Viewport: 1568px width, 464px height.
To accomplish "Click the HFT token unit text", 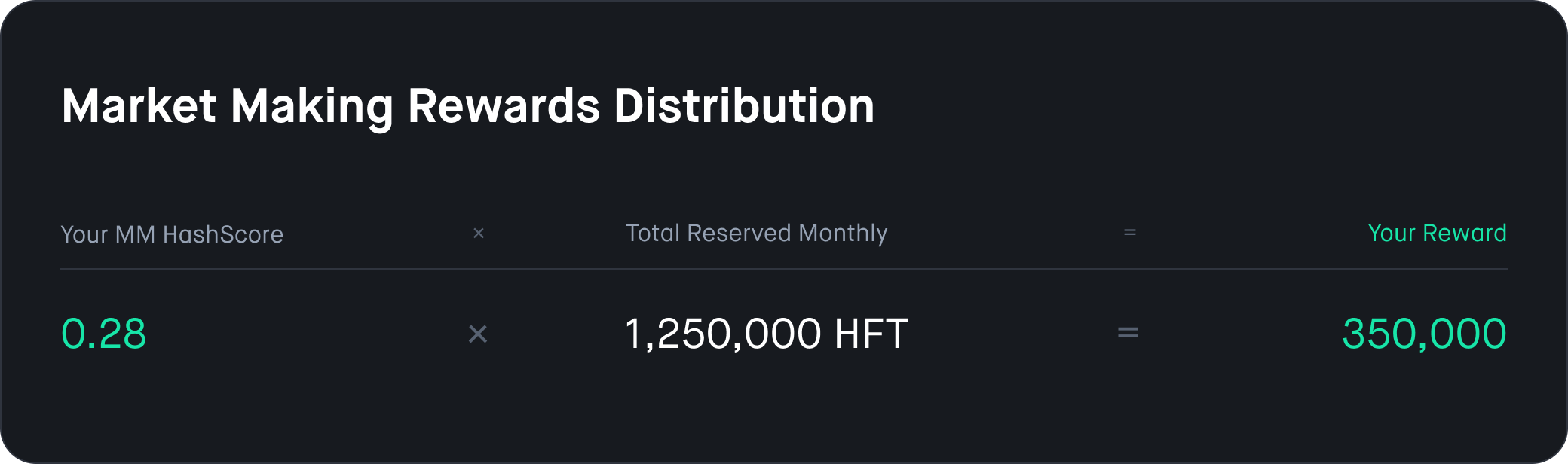I will click(871, 334).
